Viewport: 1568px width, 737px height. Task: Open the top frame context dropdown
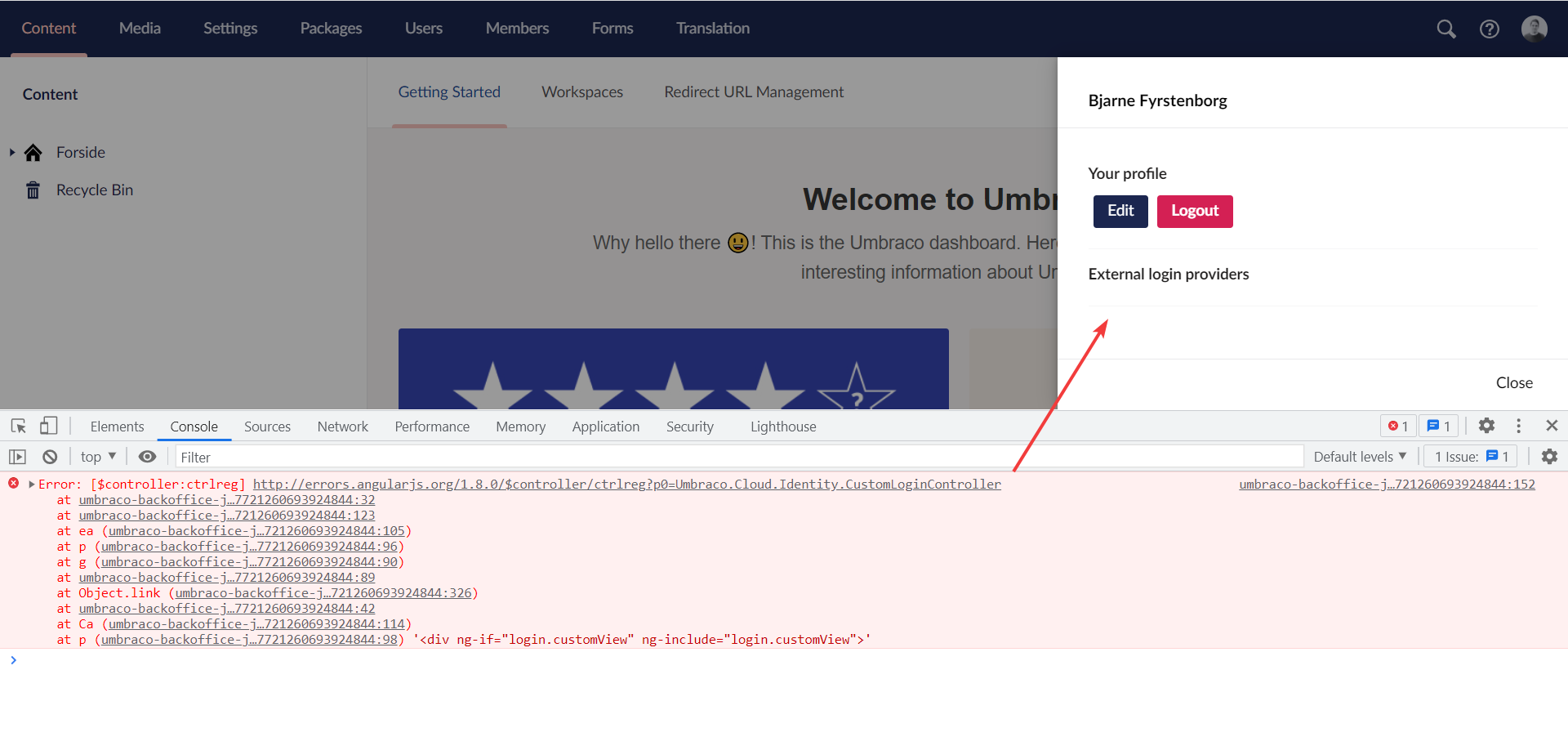tap(96, 456)
